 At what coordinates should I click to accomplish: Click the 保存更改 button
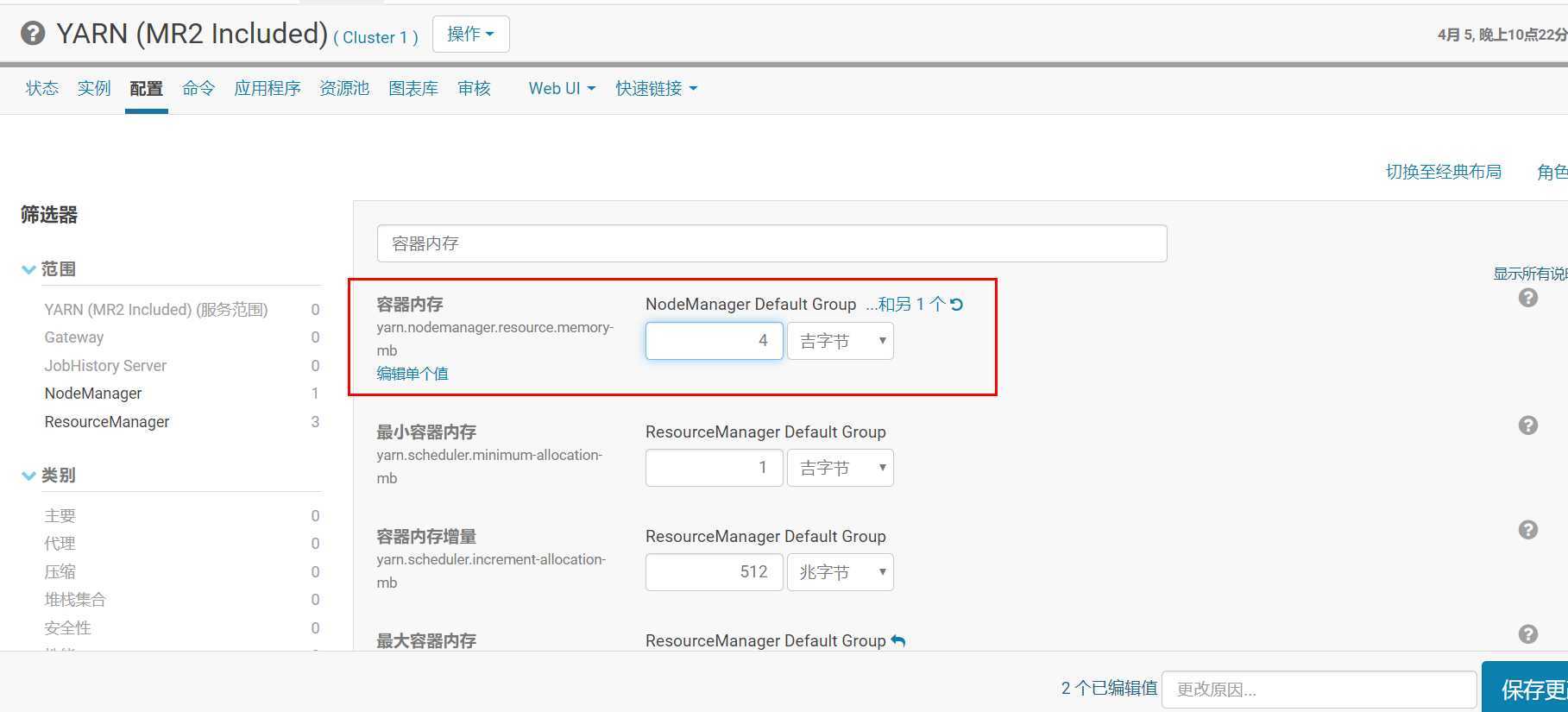pyautogui.click(x=1525, y=689)
